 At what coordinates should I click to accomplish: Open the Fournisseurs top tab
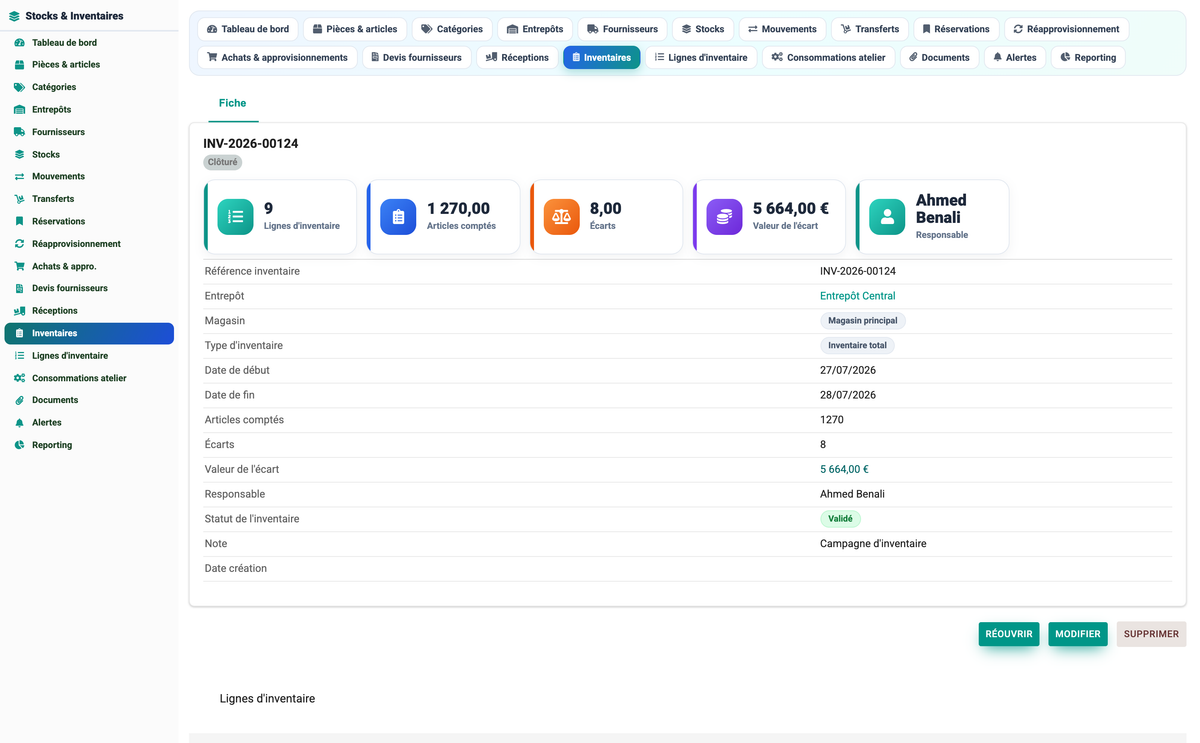click(x=622, y=29)
